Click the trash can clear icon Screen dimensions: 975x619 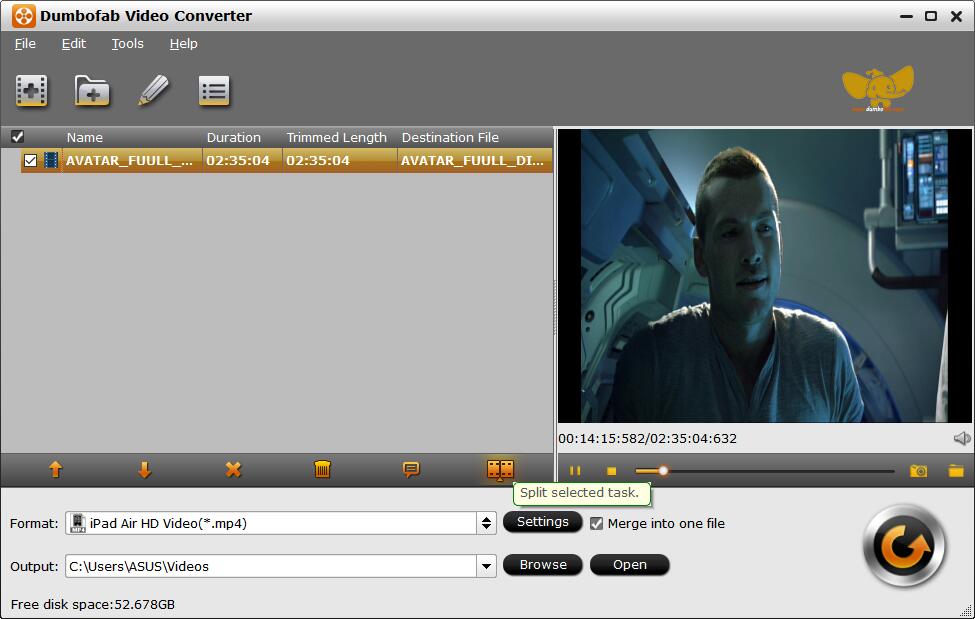click(322, 469)
